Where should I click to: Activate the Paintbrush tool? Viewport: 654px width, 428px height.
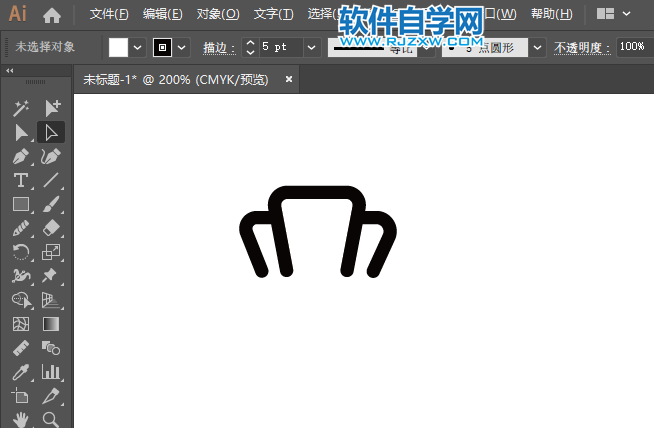(51, 204)
